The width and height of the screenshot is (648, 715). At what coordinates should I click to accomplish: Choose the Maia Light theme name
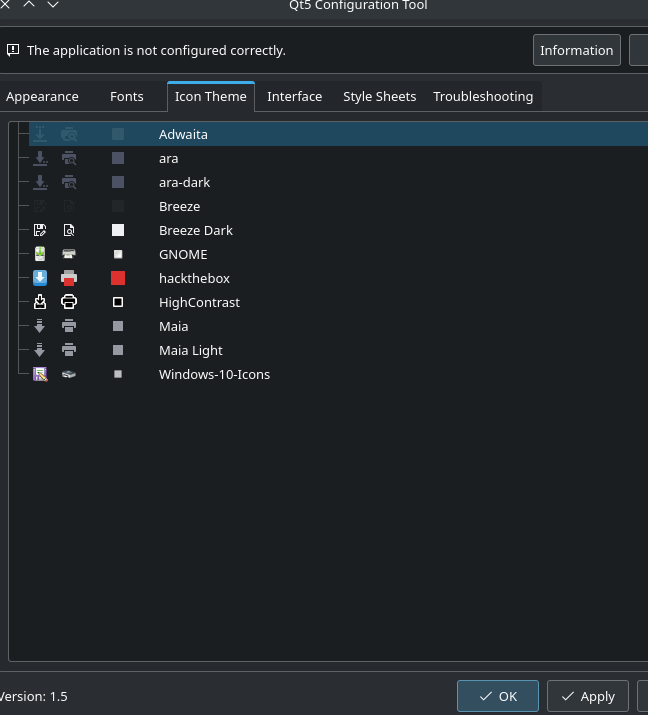coord(191,350)
